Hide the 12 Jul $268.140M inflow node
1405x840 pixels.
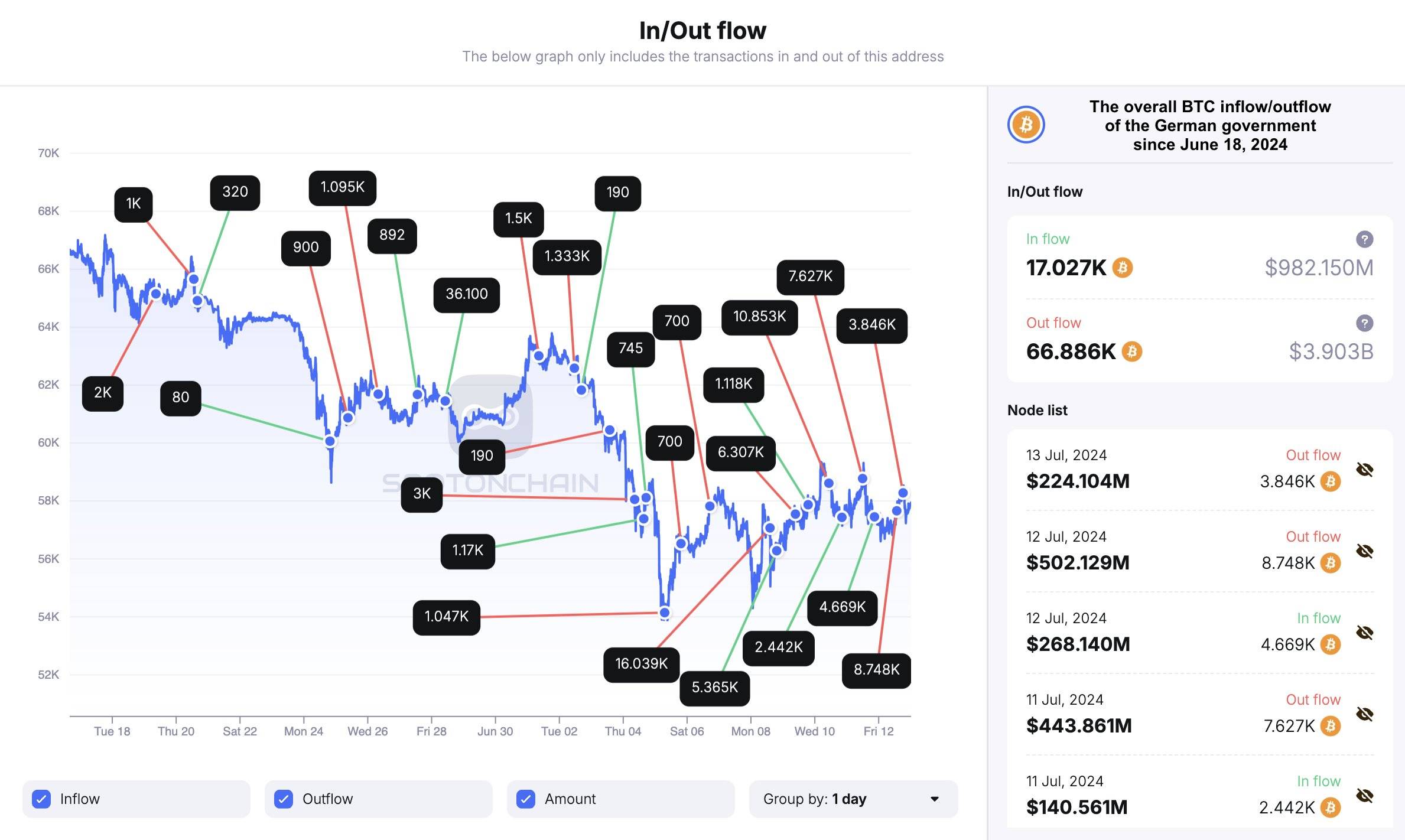[x=1365, y=633]
